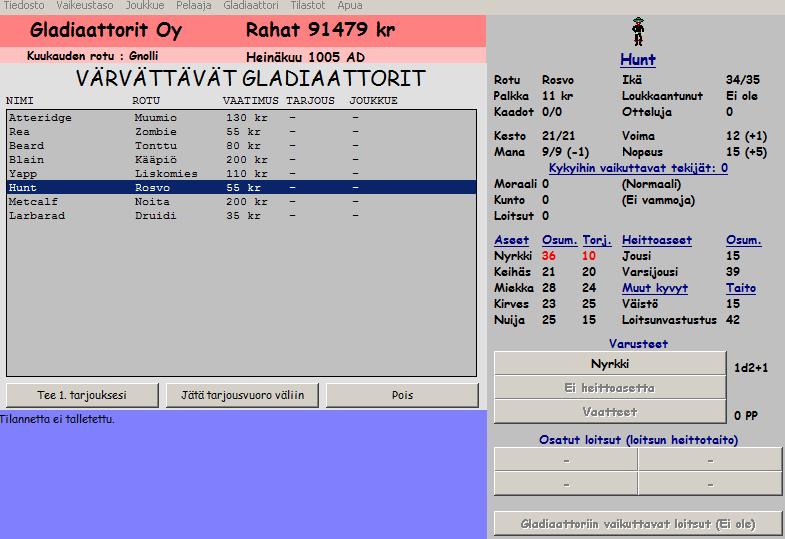Open Kykyihin vaikuttavat tekijät link
This screenshot has height=539, width=785.
pyautogui.click(x=635, y=168)
